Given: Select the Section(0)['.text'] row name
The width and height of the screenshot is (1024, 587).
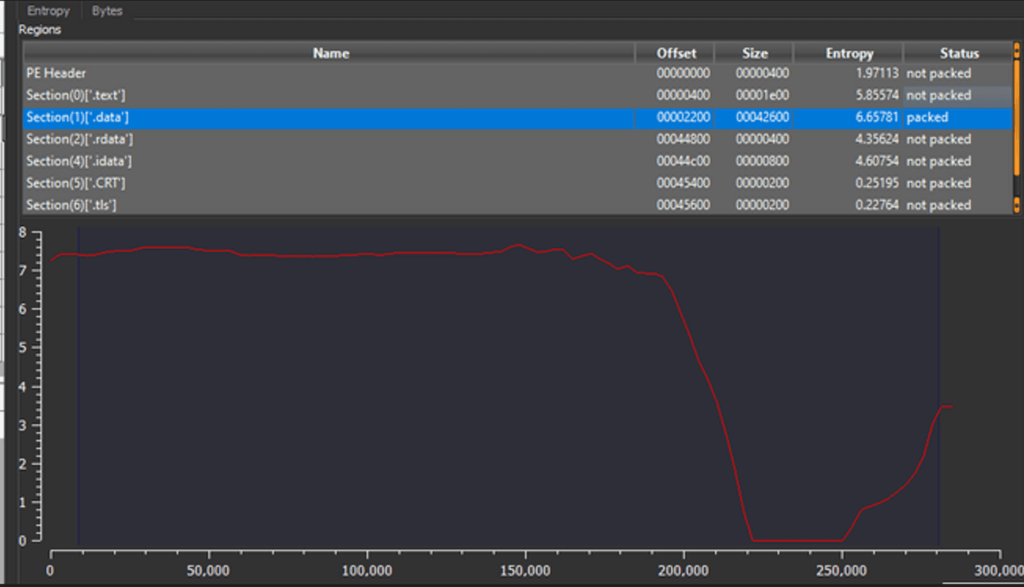Looking at the screenshot, I should coord(76,95).
